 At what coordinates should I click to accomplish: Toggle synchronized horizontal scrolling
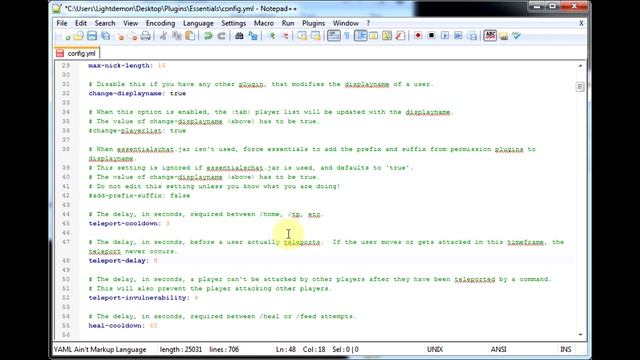point(316,36)
